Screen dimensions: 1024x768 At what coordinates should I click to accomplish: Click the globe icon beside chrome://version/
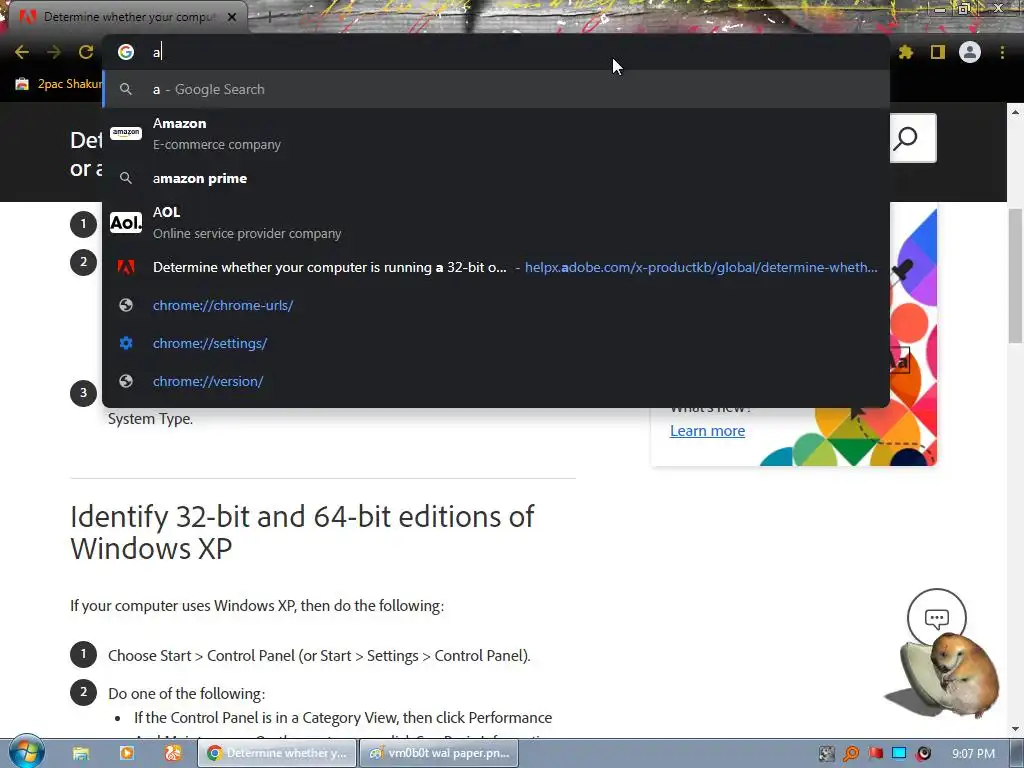click(126, 381)
